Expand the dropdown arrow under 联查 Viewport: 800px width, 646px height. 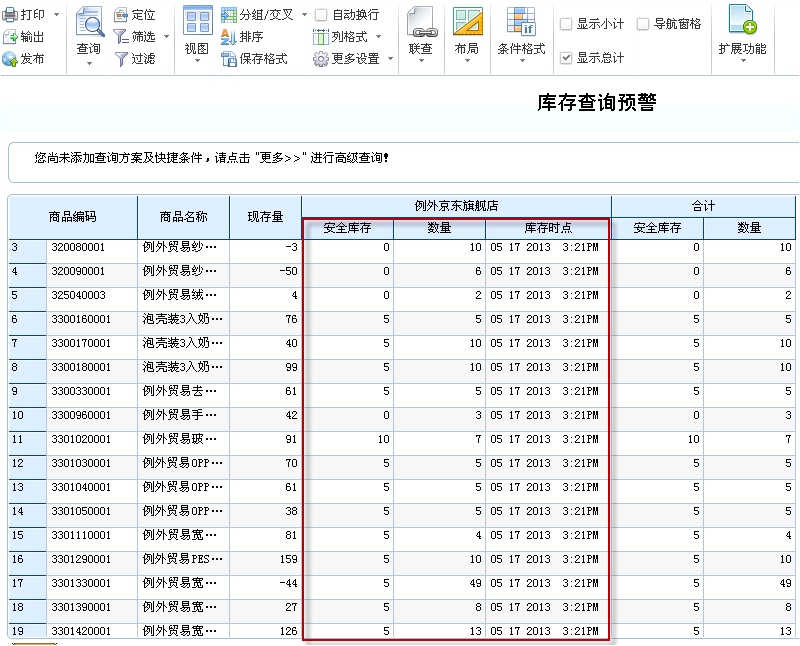click(421, 61)
